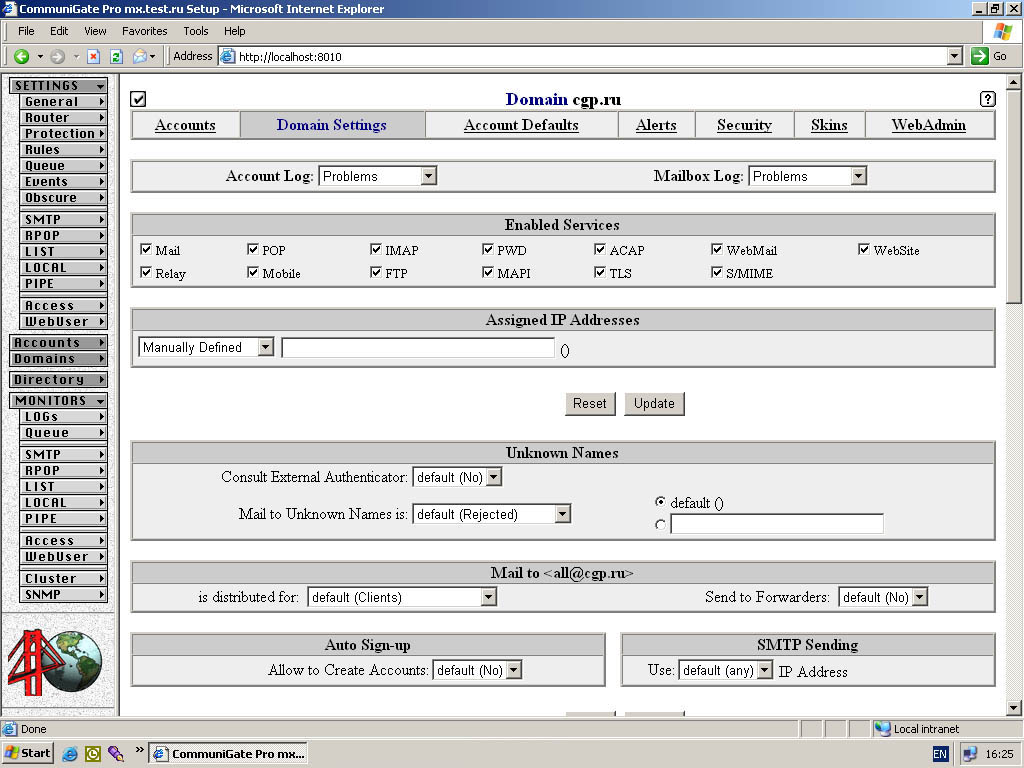Disable the Relay service checkbox
Image resolution: width=1024 pixels, height=768 pixels.
(146, 272)
